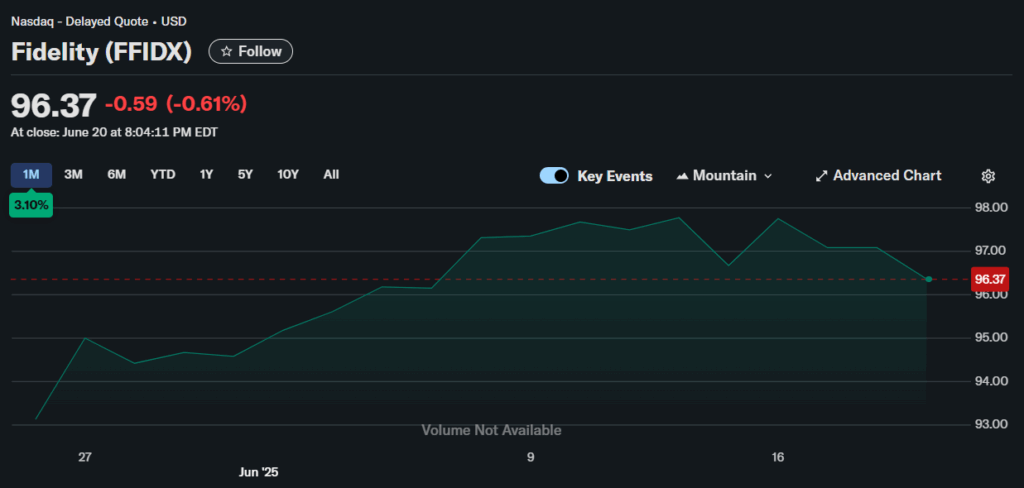Click the Key Events label text
1024x488 pixels.
(615, 176)
